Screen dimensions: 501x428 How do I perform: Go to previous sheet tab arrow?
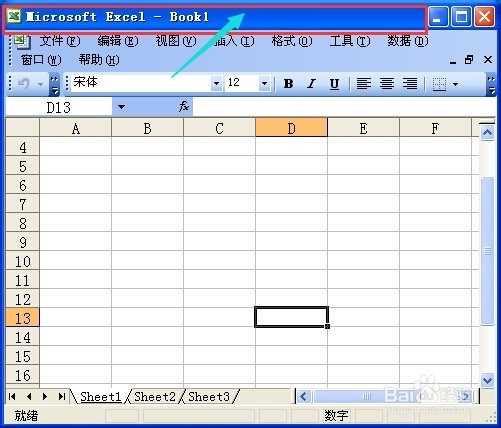29,396
